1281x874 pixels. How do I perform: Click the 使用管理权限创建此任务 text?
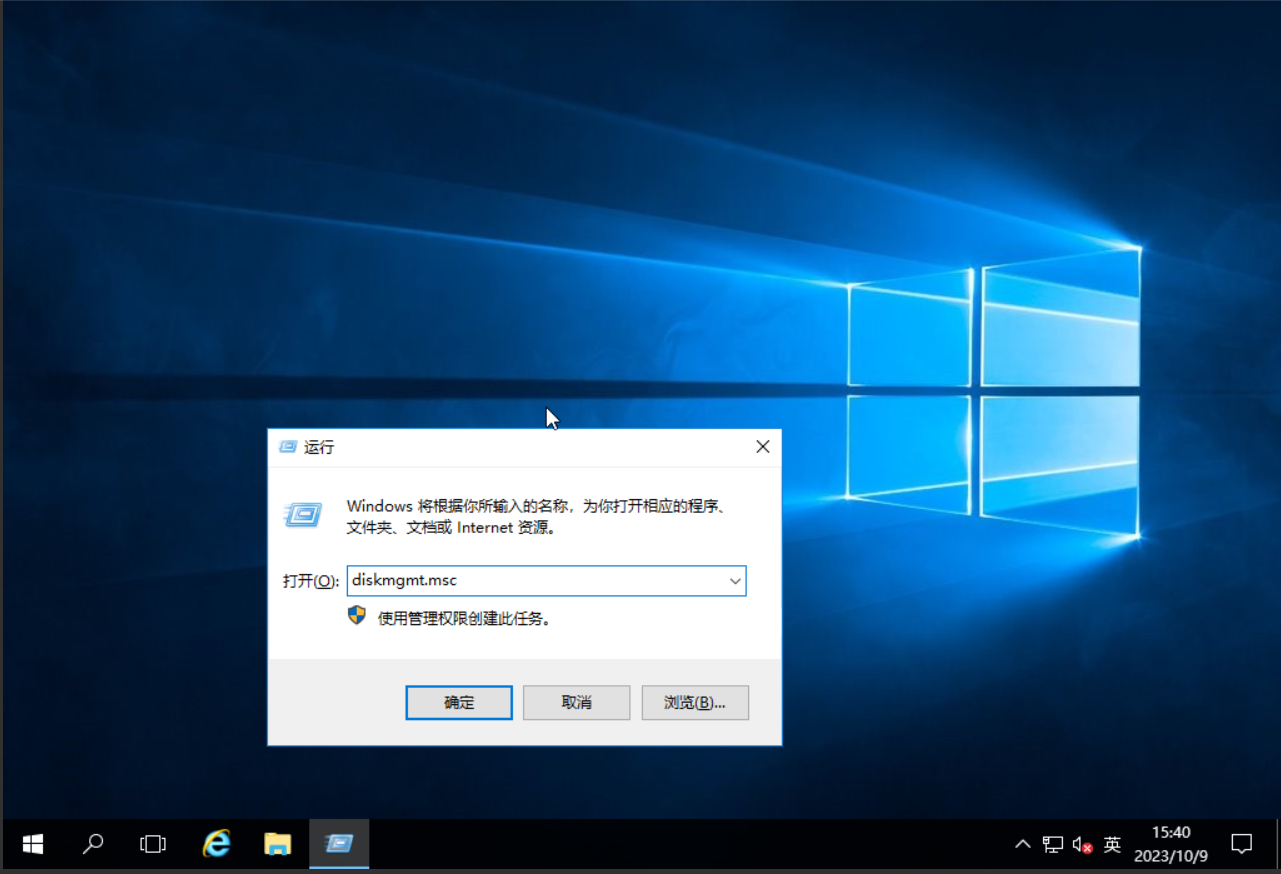(x=464, y=619)
